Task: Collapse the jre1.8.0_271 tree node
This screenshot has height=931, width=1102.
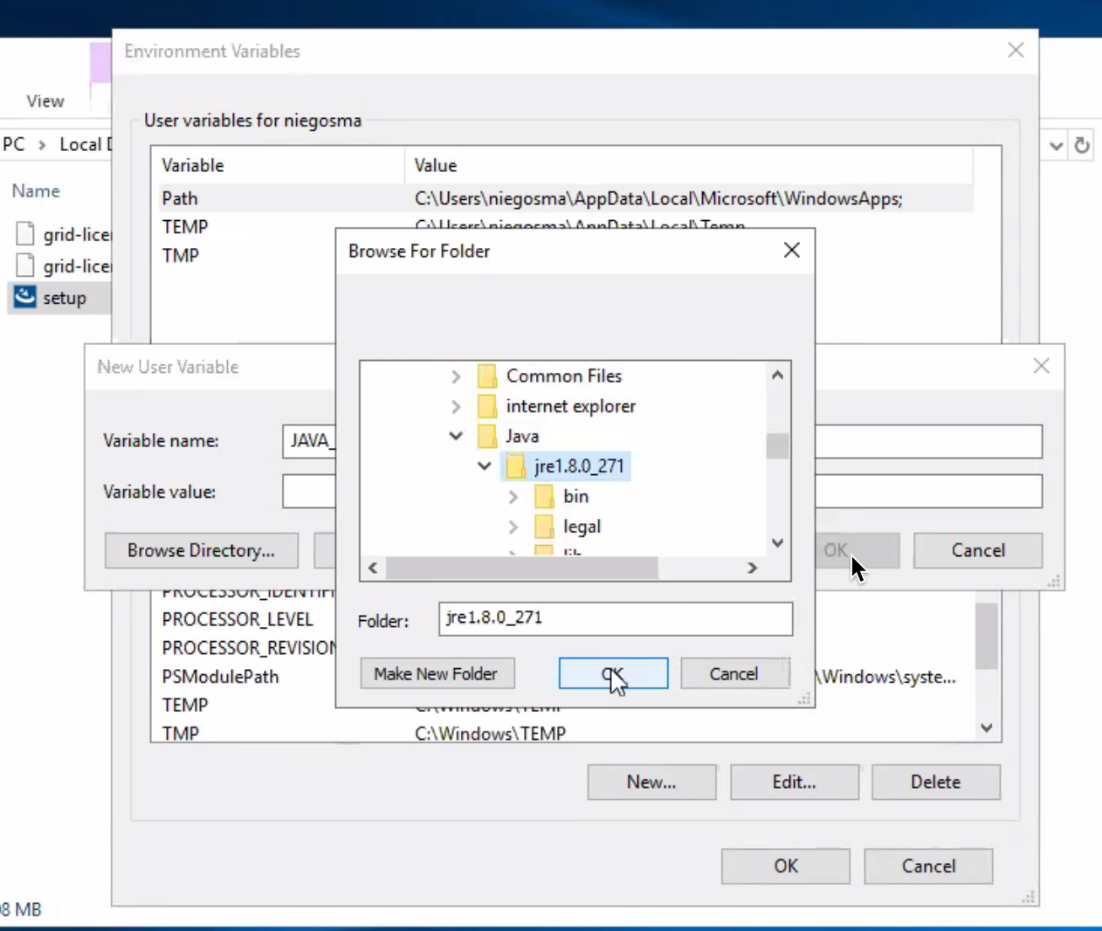Action: pos(484,466)
